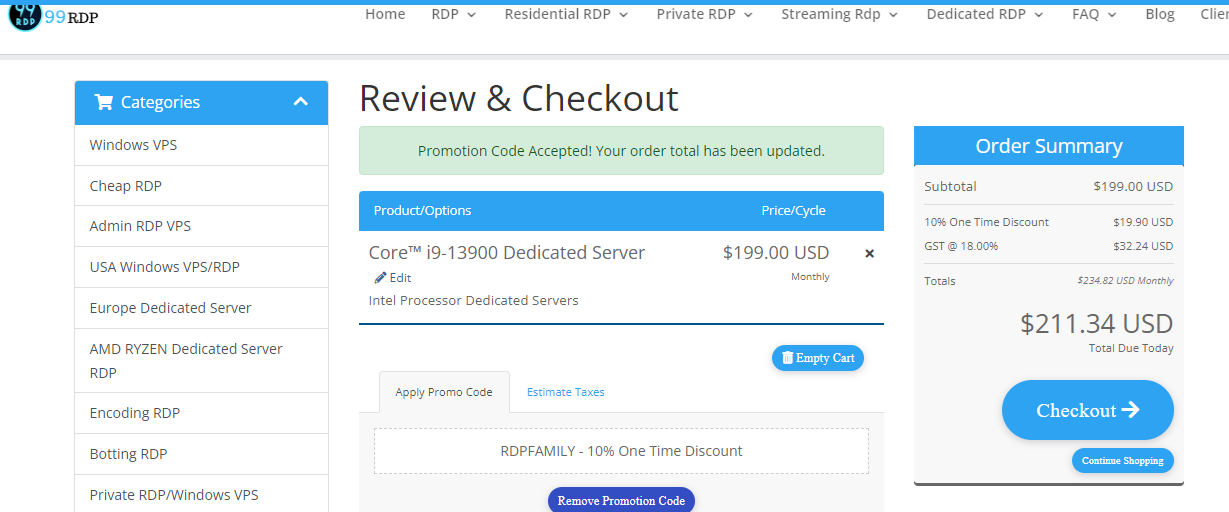Remove Core i9-13900 server from cart
This screenshot has height=512, width=1229.
(869, 254)
